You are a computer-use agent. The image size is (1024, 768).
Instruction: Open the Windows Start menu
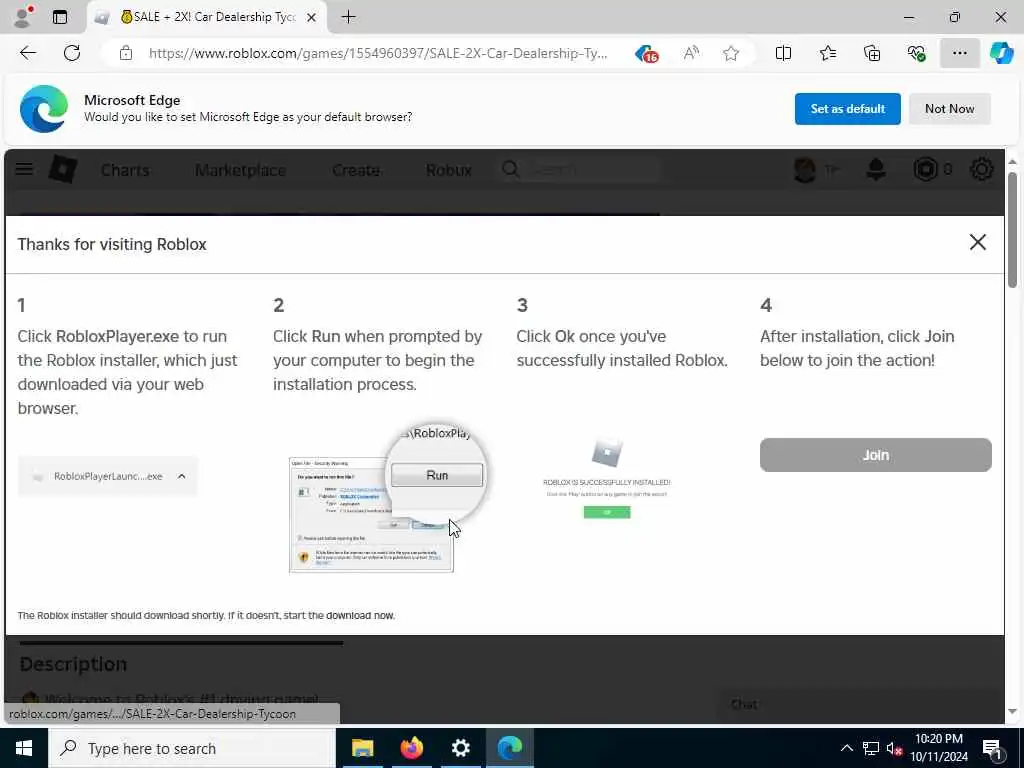click(x=24, y=748)
